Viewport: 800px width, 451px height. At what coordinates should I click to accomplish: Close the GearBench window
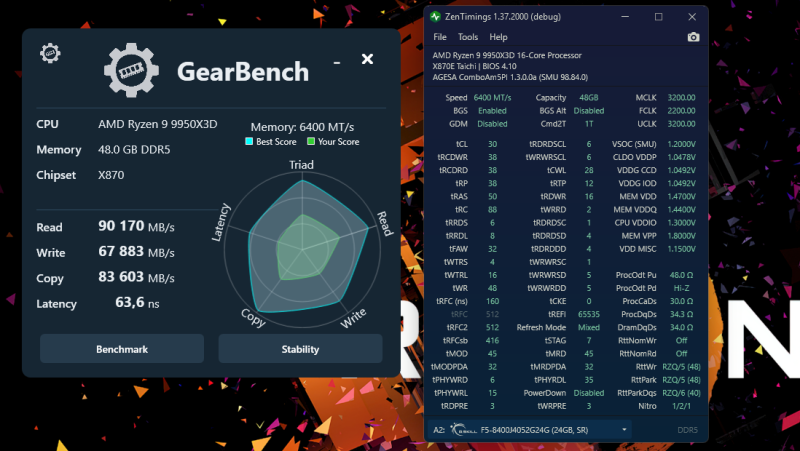tap(367, 59)
